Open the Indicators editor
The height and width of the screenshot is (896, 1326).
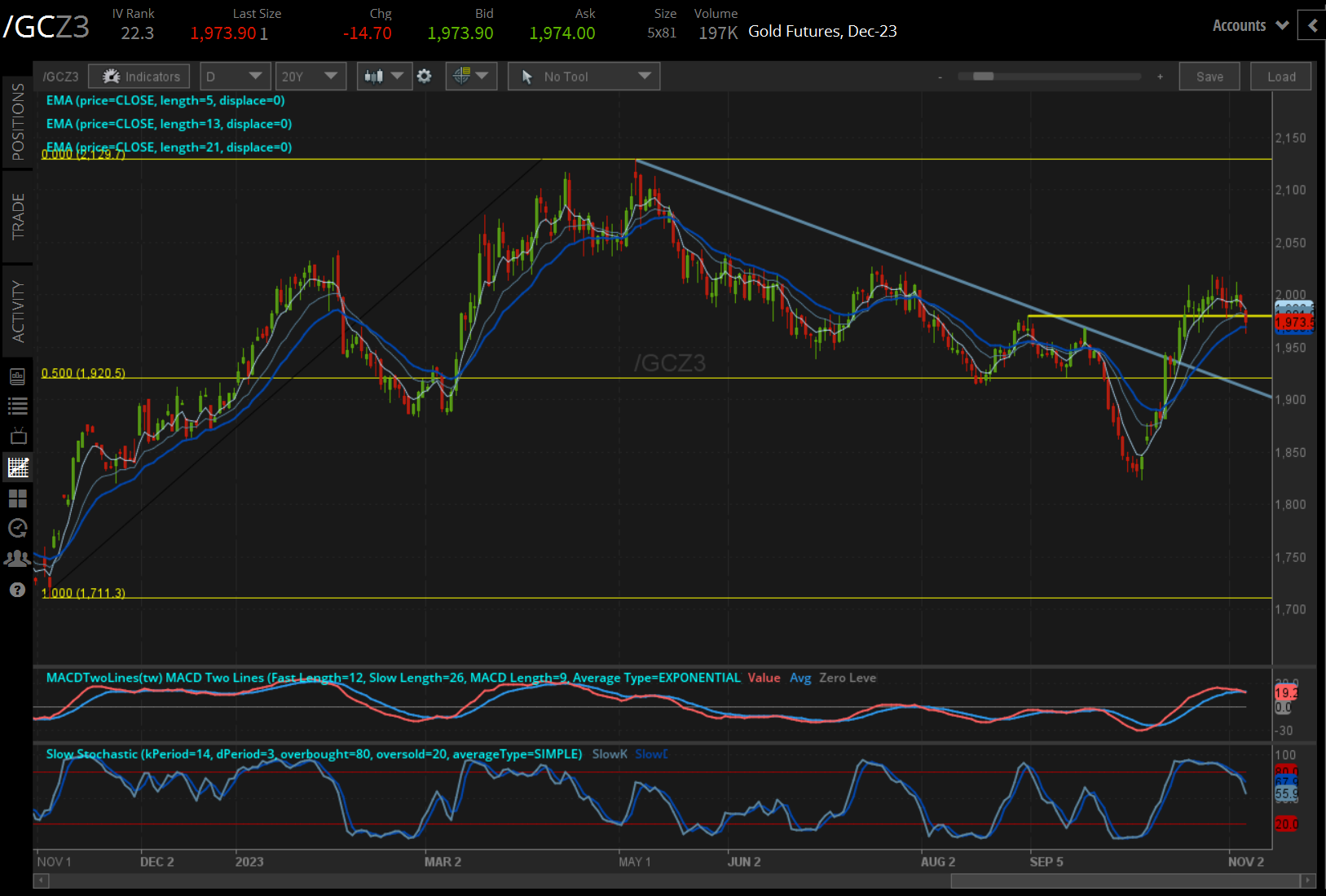(x=139, y=76)
